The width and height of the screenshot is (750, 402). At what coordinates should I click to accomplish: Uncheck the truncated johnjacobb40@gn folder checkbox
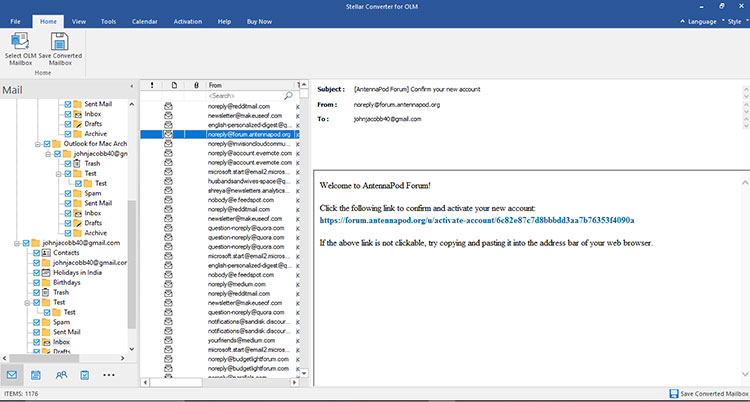[x=57, y=154]
